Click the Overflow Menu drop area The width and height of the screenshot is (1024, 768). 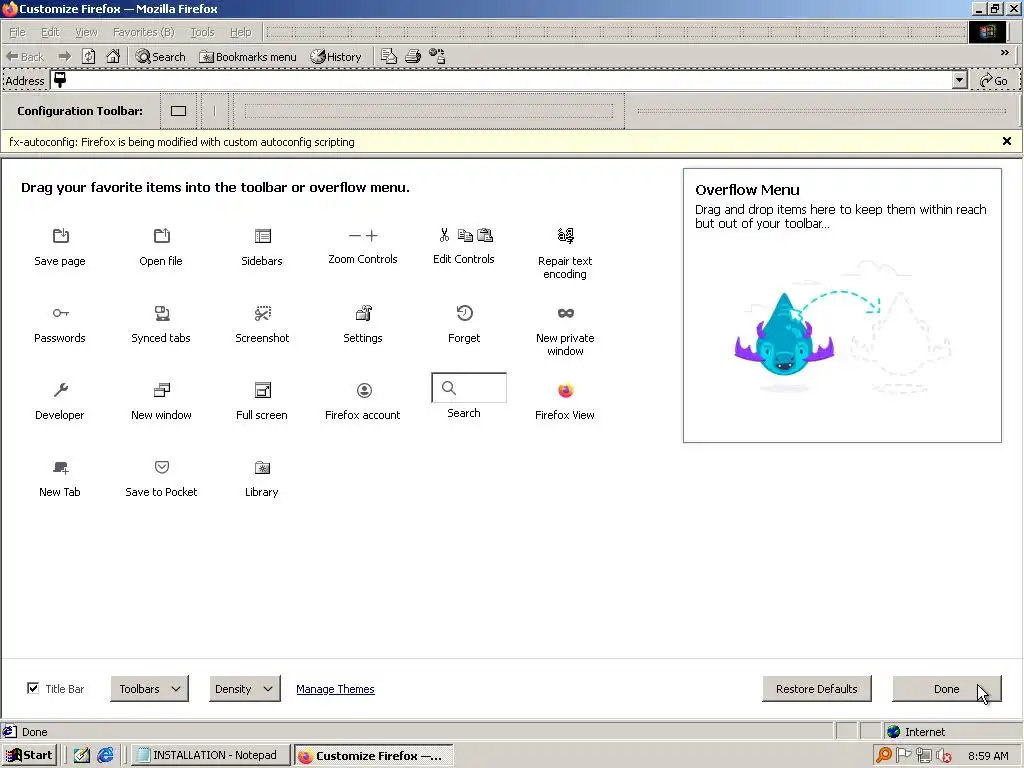click(x=842, y=305)
